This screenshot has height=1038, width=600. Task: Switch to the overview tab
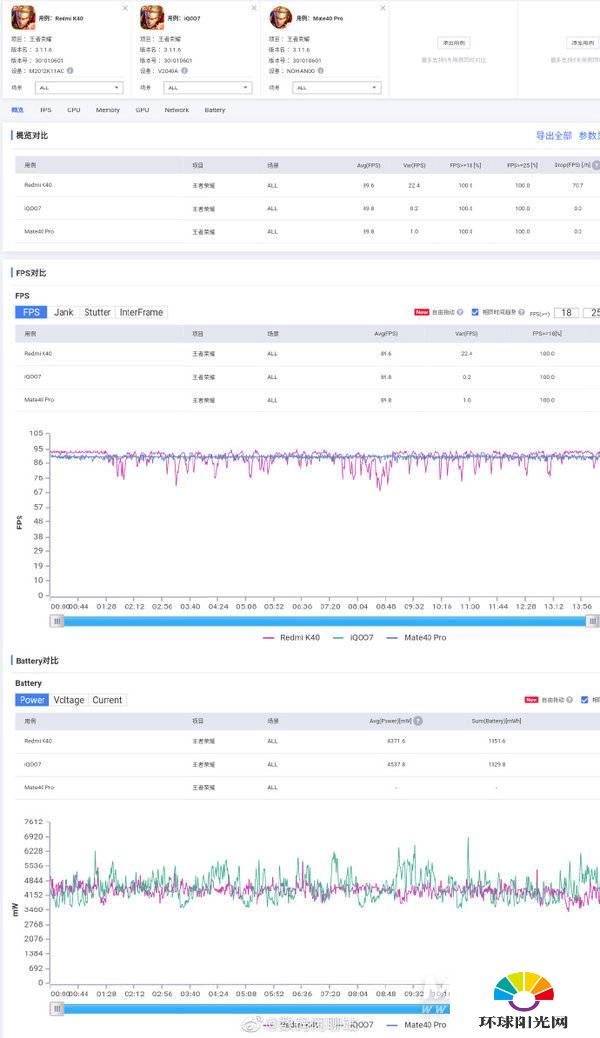pyautogui.click(x=17, y=110)
